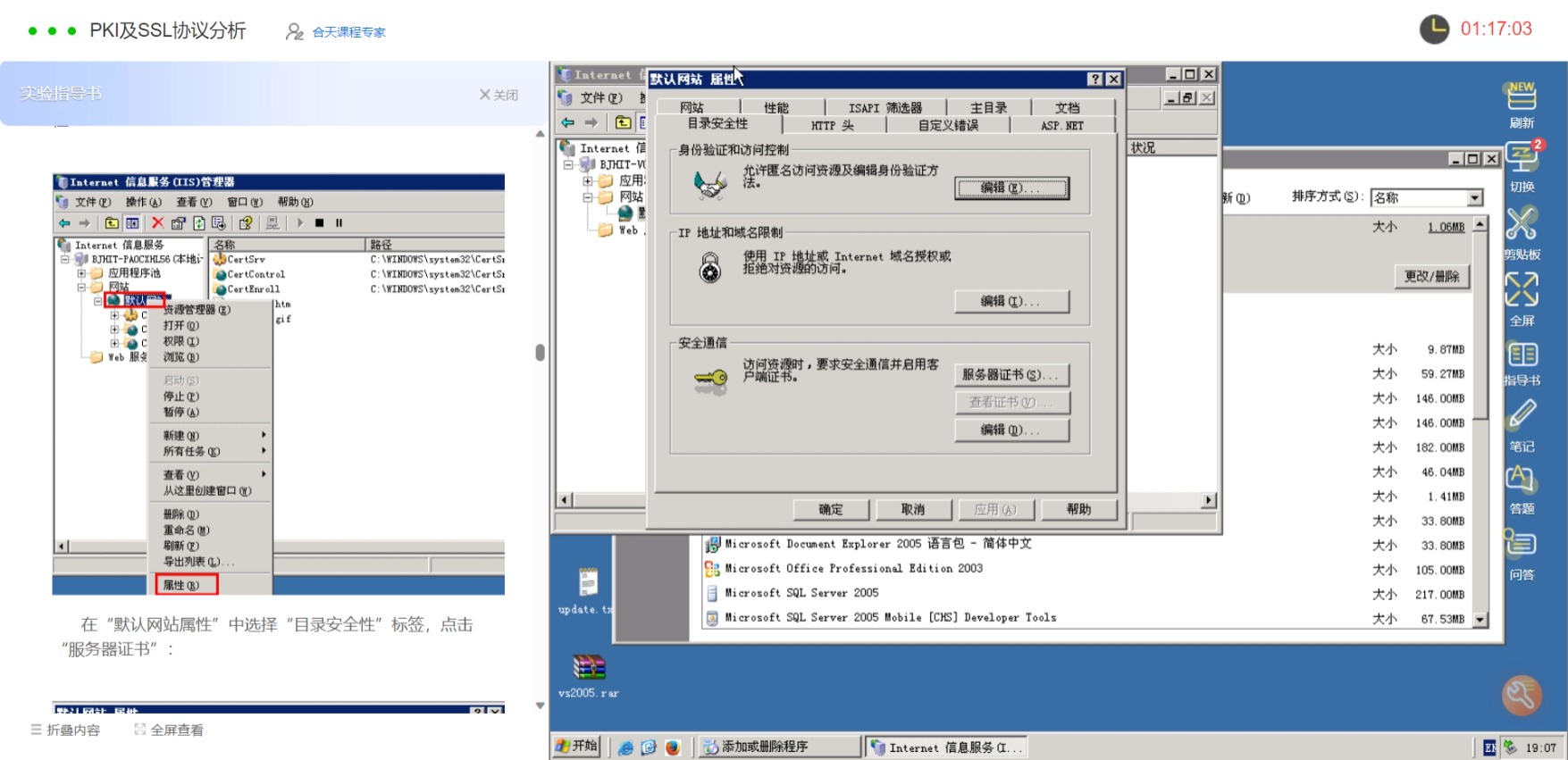
Task: Open the 文件(F) menu in IIS manager
Action: coord(601,97)
